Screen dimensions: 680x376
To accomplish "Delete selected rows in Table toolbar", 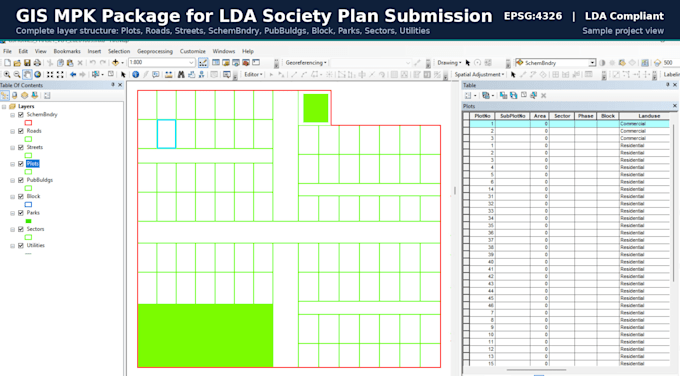I will click(543, 95).
